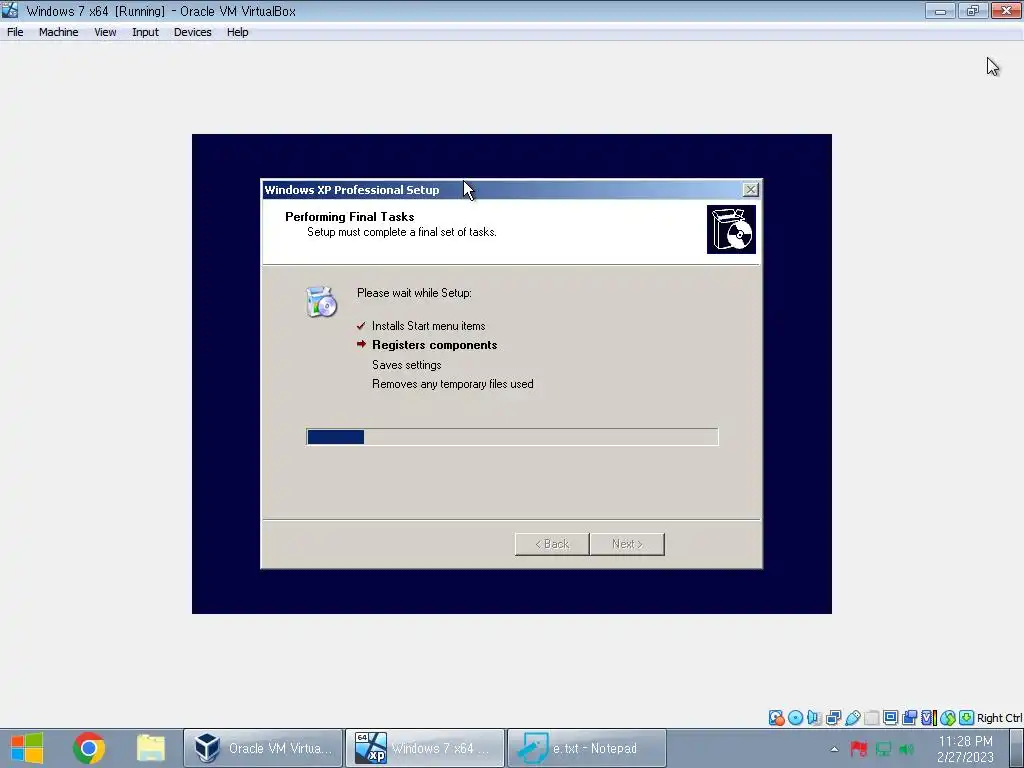Close the Windows XP Professional Setup dialog
Image resolution: width=1024 pixels, height=768 pixels.
[750, 189]
